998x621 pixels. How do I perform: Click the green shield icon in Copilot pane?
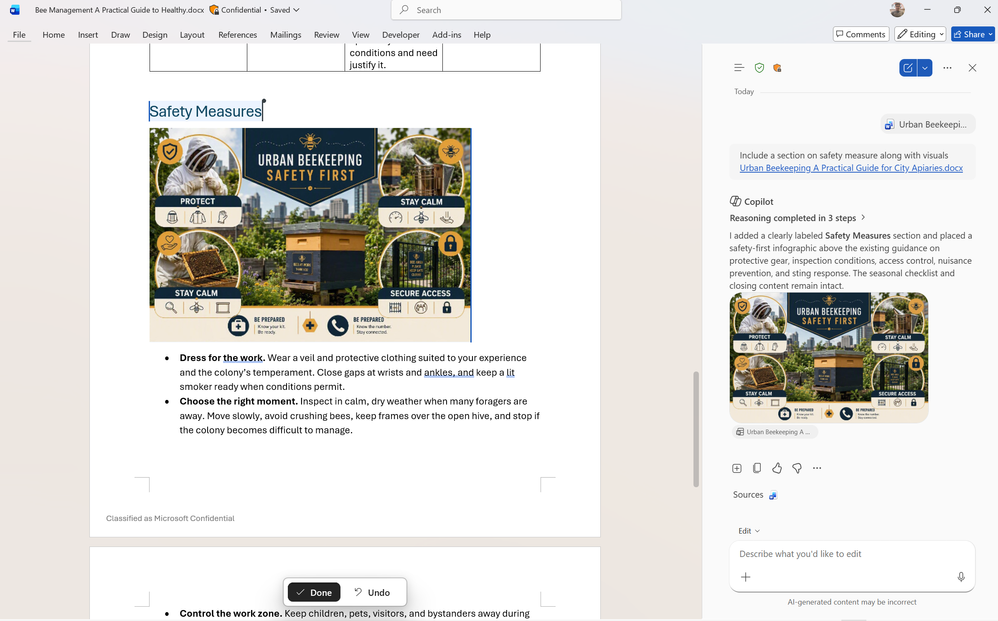point(759,67)
